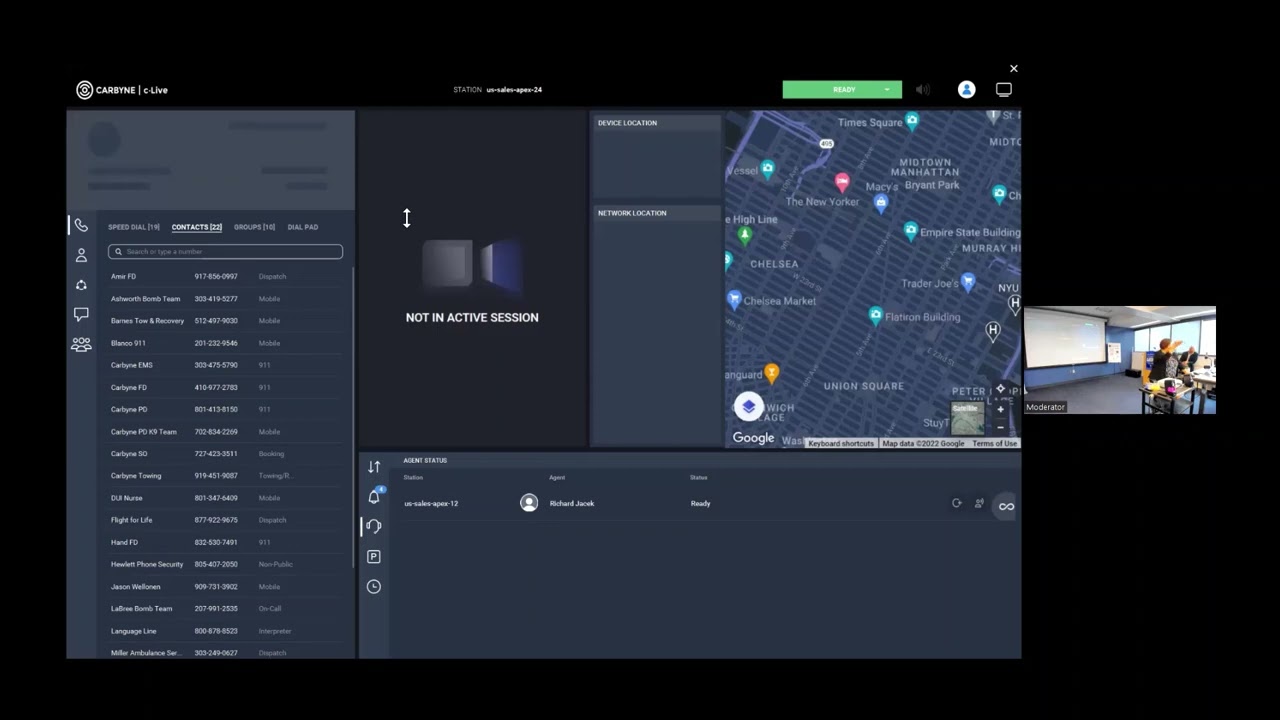Open the user account avatar icon
This screenshot has width=1280, height=720.
[x=966, y=90]
